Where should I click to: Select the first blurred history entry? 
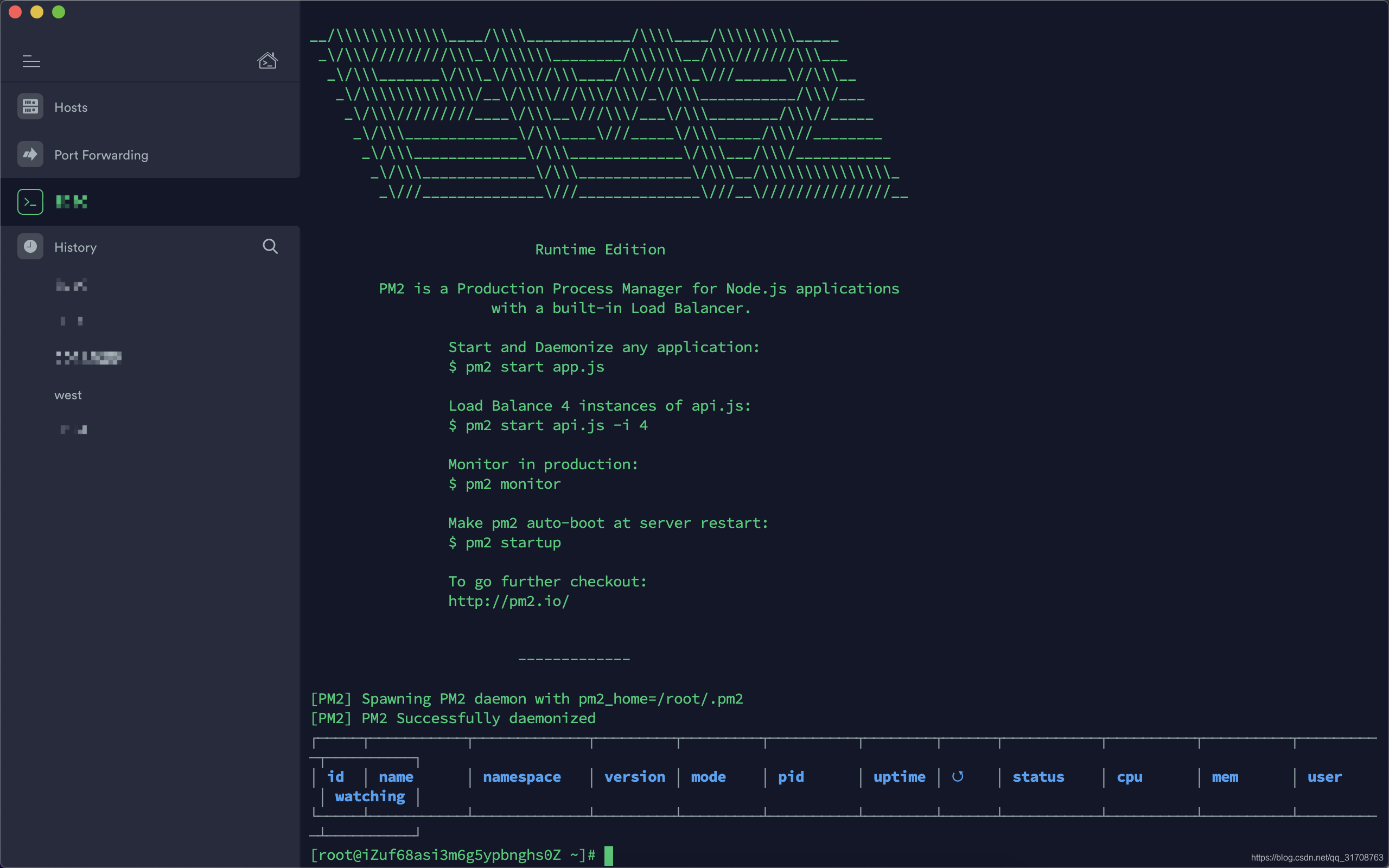coord(72,285)
